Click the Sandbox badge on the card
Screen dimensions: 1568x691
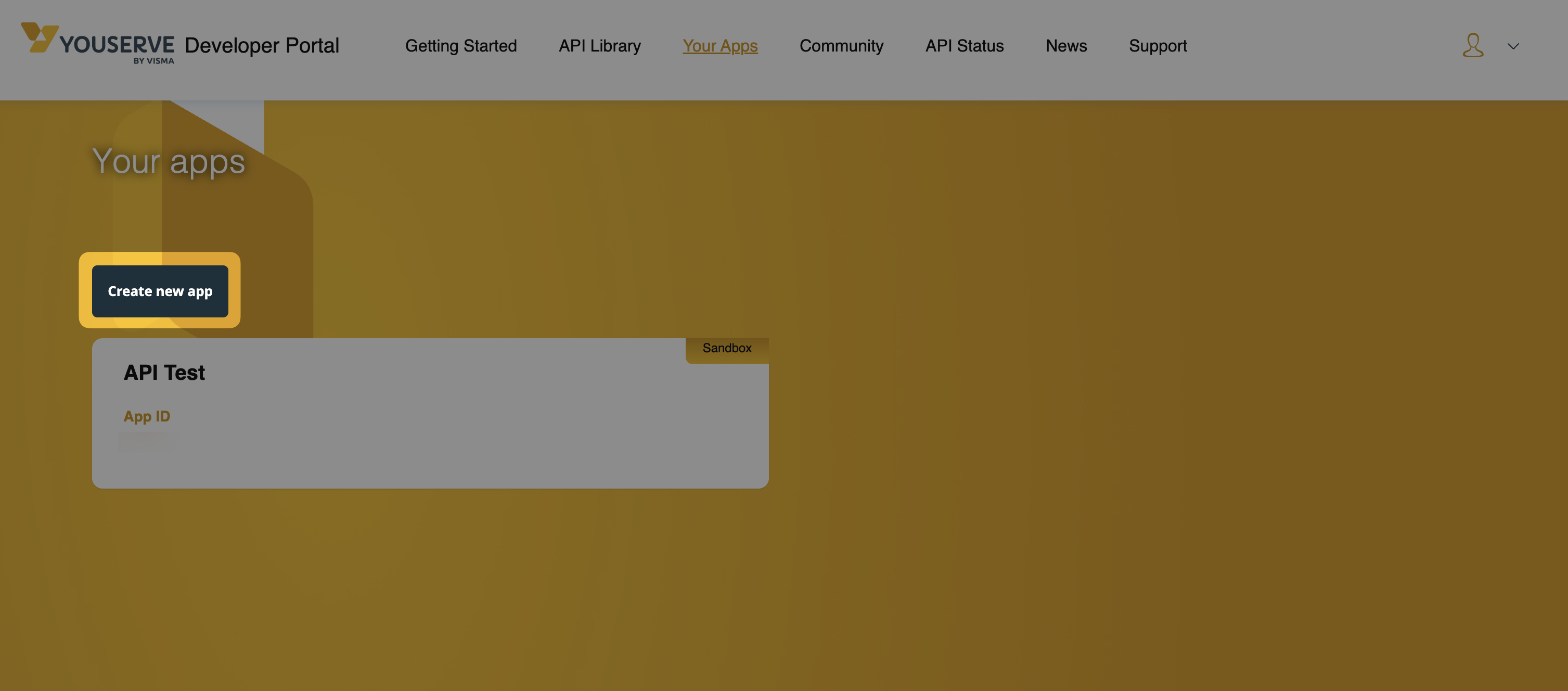point(727,348)
